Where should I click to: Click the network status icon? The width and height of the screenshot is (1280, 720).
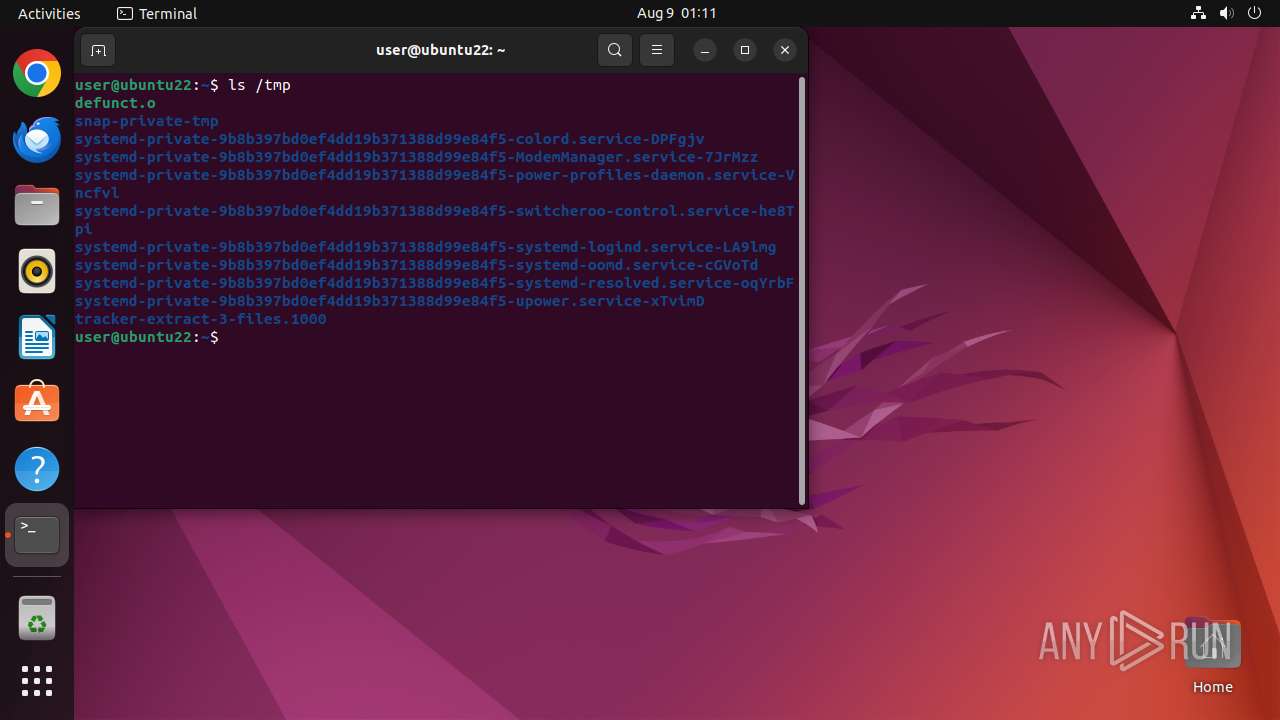click(x=1199, y=13)
